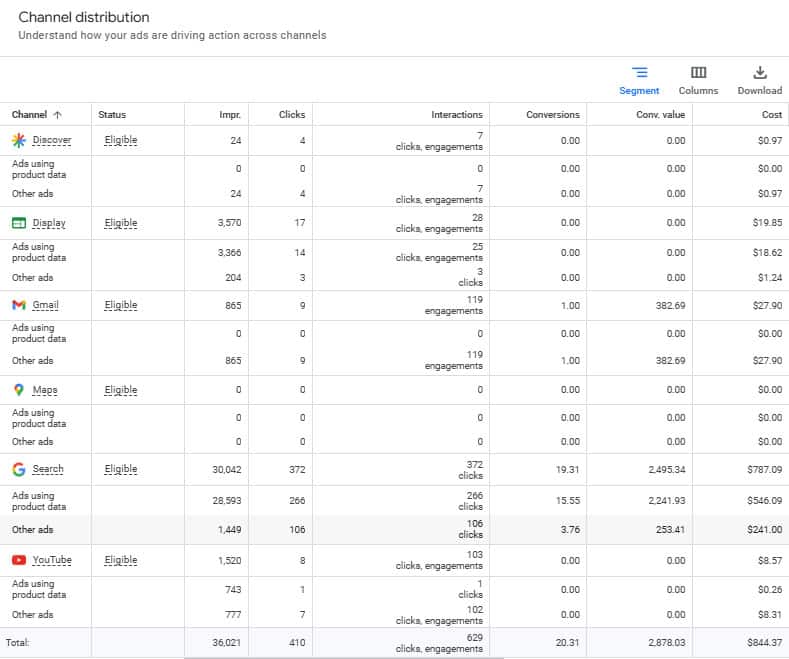The height and width of the screenshot is (659, 789).
Task: Open the YouTube channel link
Action: [52, 560]
